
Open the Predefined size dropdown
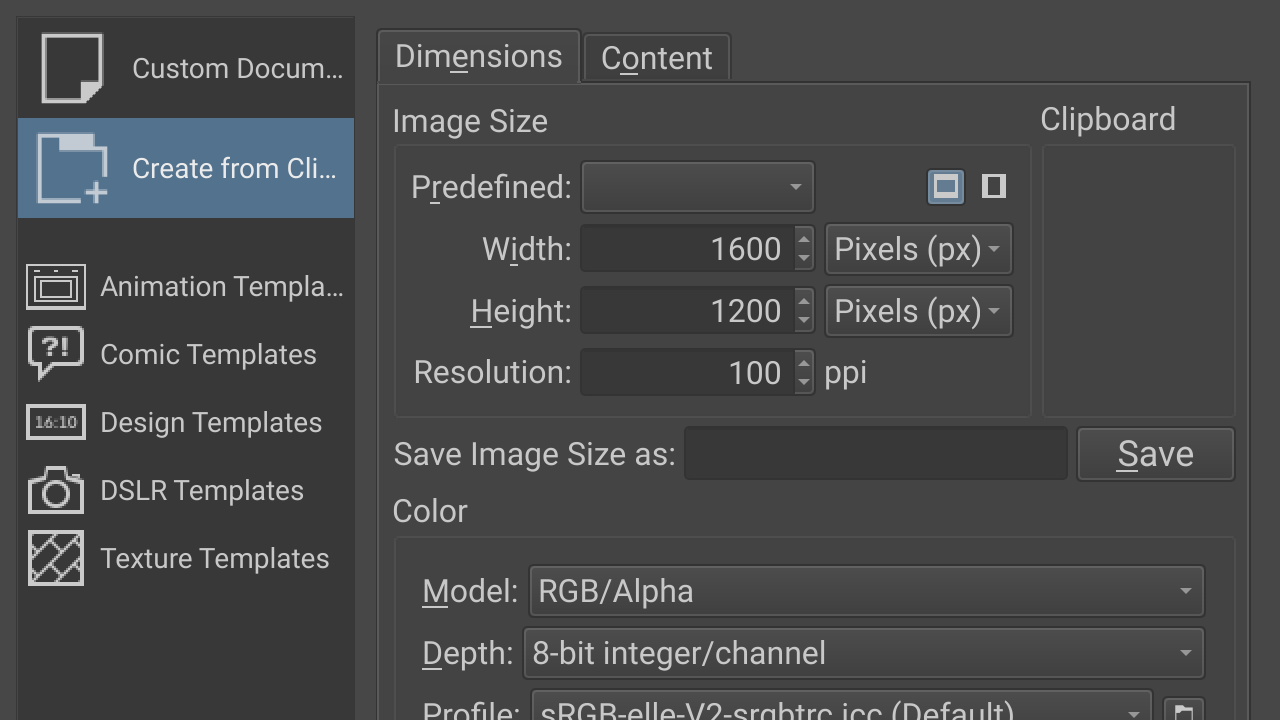pos(698,187)
